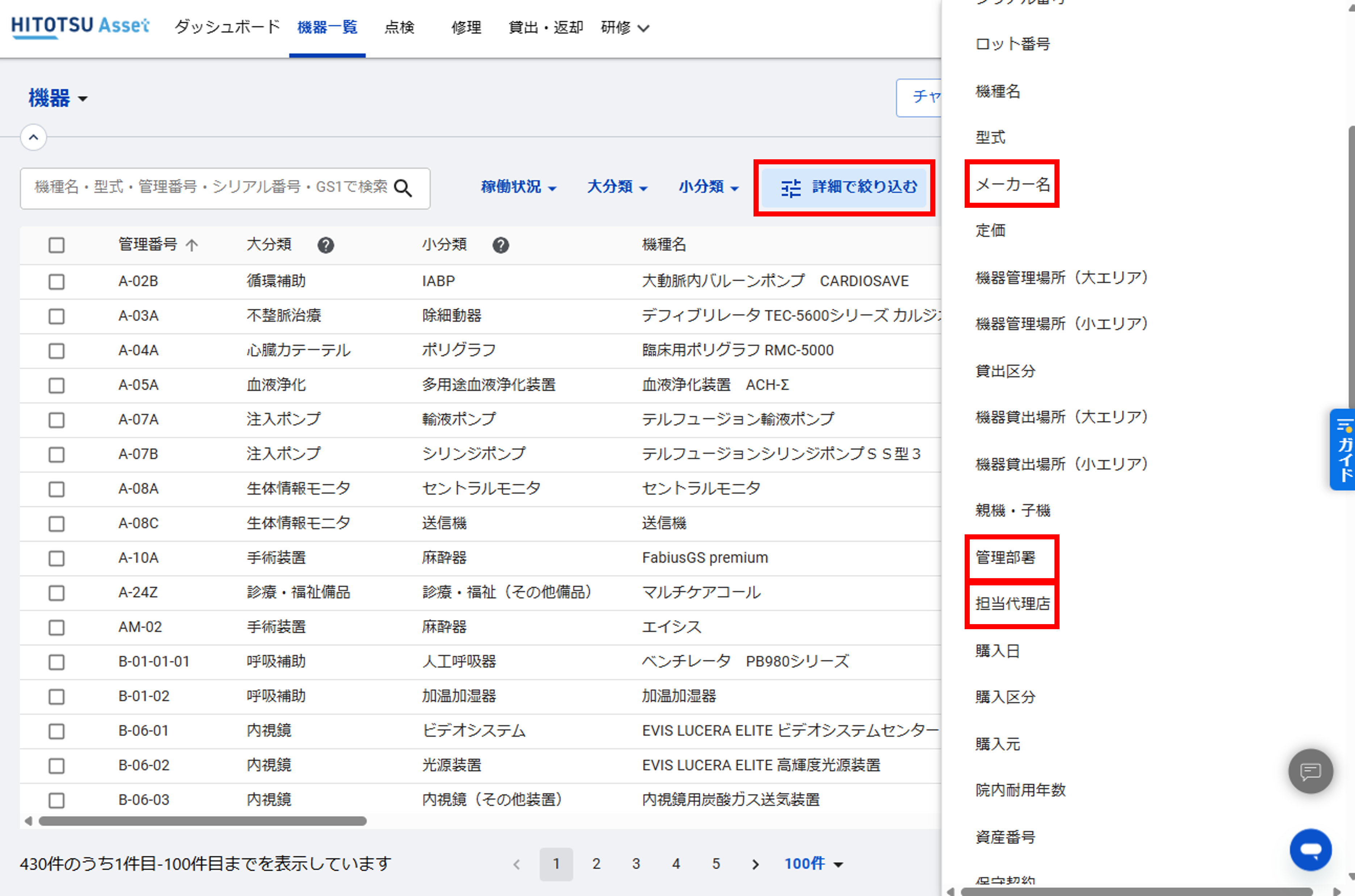Expand the 機器 title dropdown
The width and height of the screenshot is (1355, 896).
point(58,98)
